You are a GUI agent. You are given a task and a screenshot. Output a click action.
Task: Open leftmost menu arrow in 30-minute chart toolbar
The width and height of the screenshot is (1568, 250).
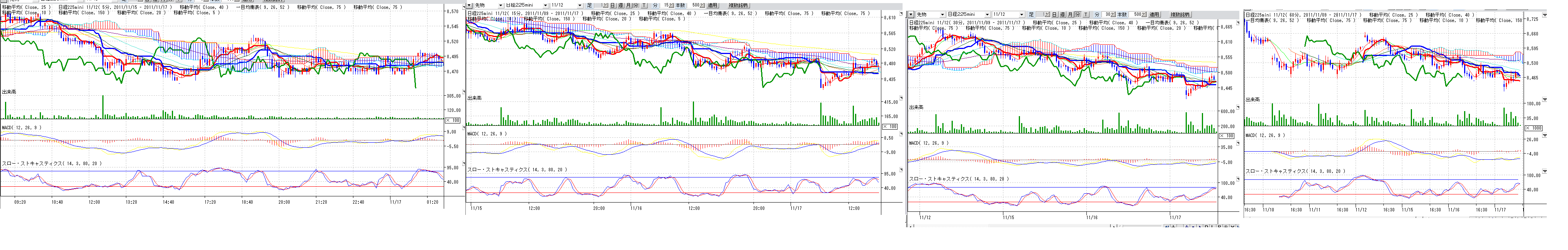pyautogui.click(x=911, y=14)
